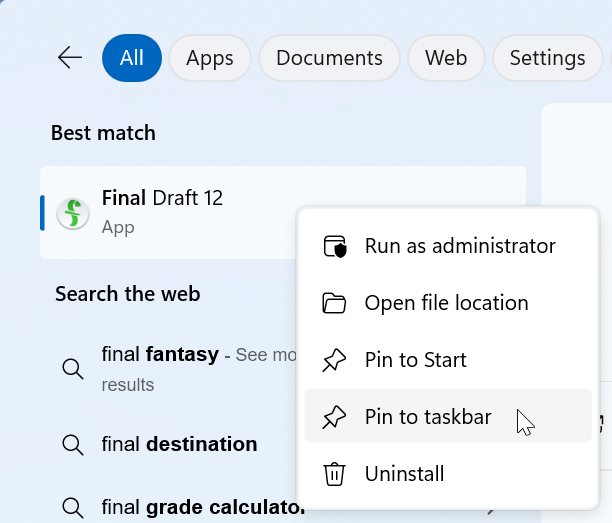
Task: Click the Run as administrator shield icon
Action: point(335,246)
